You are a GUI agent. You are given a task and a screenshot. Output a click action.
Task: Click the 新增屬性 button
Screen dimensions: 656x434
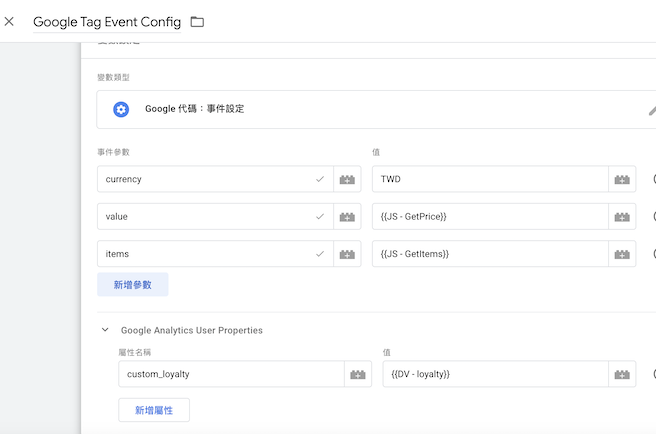154,410
